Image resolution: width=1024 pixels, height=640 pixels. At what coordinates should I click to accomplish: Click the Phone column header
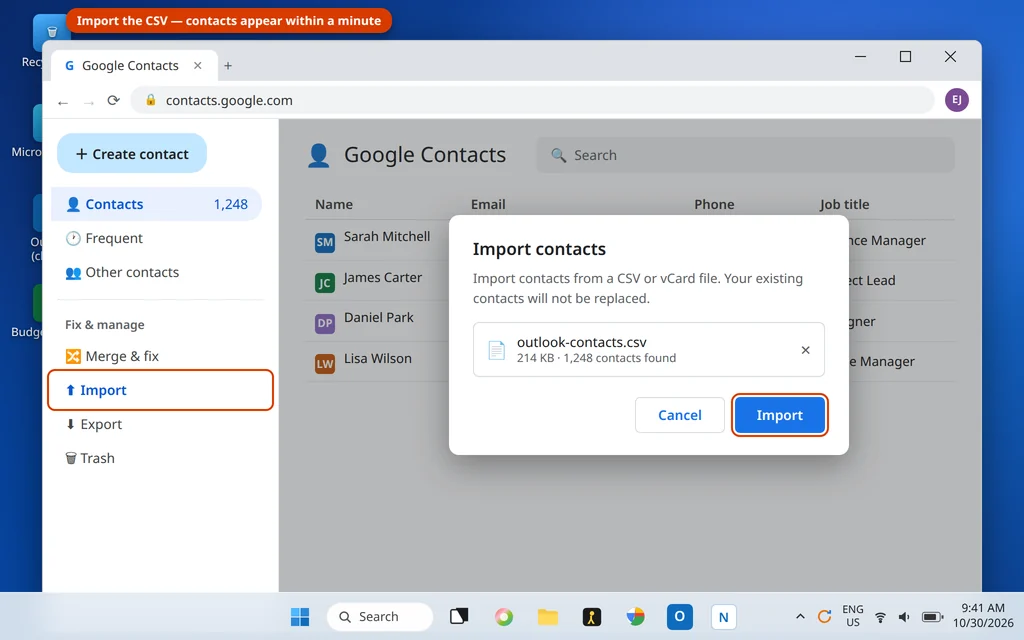click(714, 204)
